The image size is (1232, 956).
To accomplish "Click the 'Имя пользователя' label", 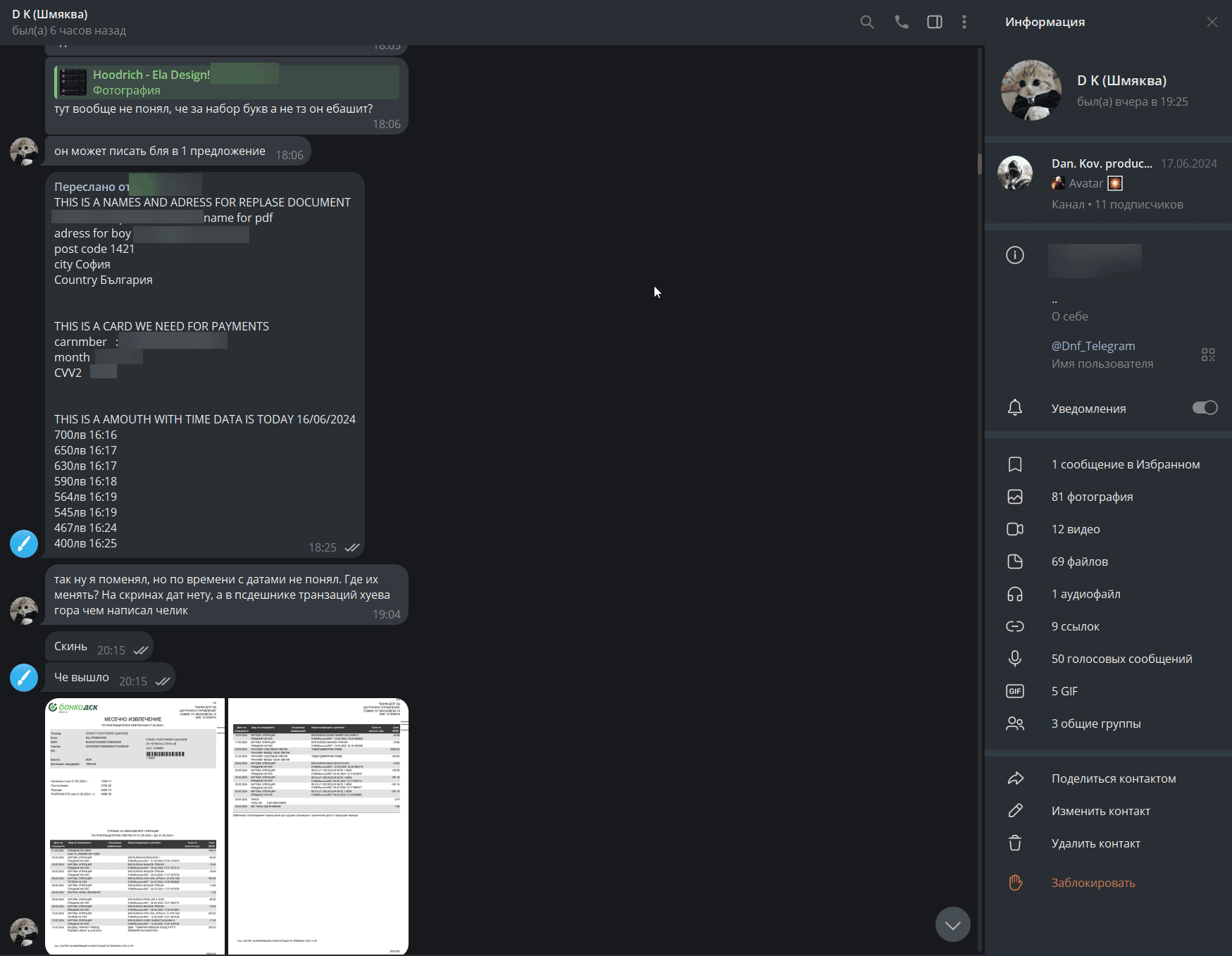I will point(1102,364).
